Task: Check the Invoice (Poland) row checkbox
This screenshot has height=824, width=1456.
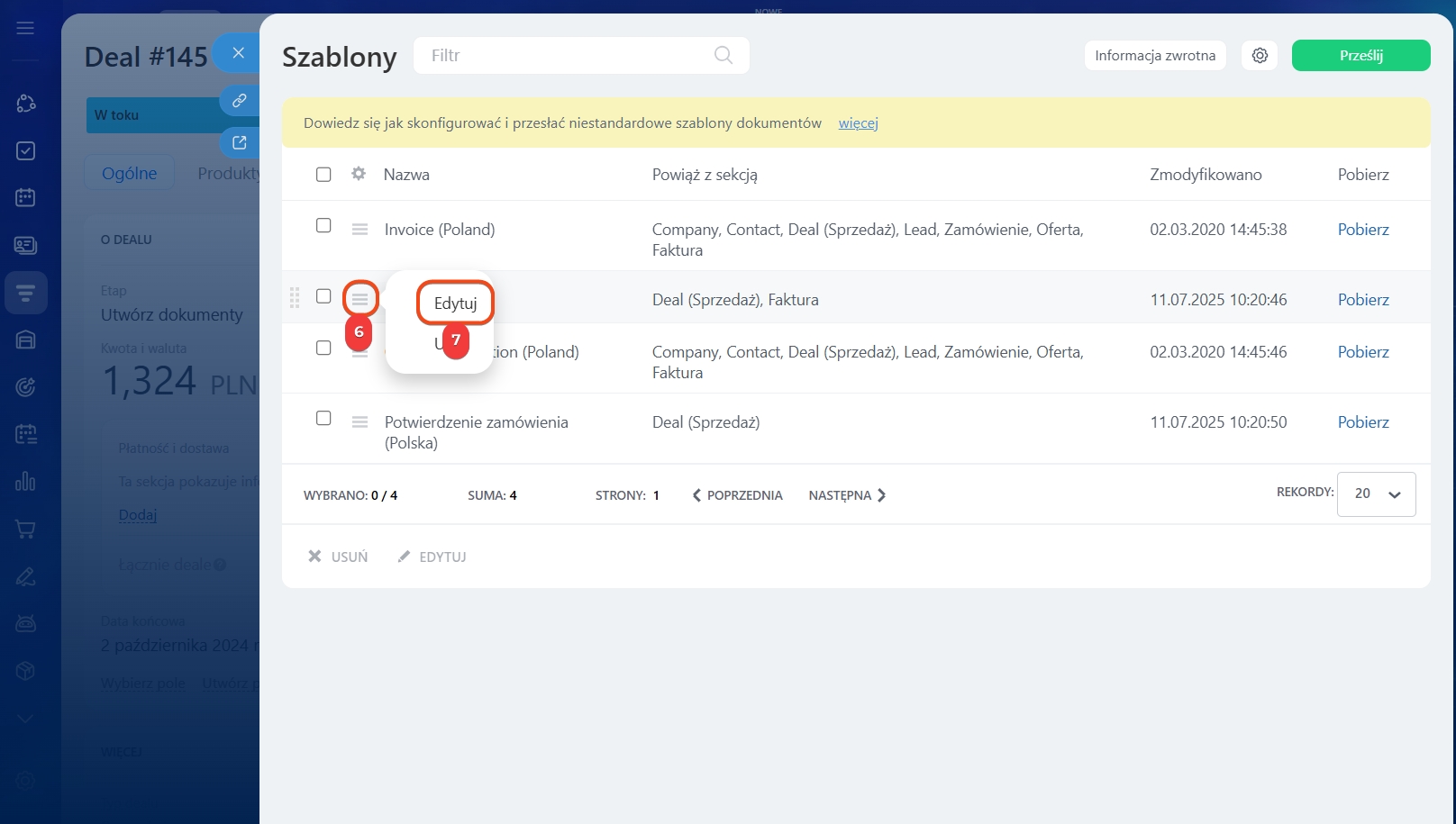Action: 323,226
